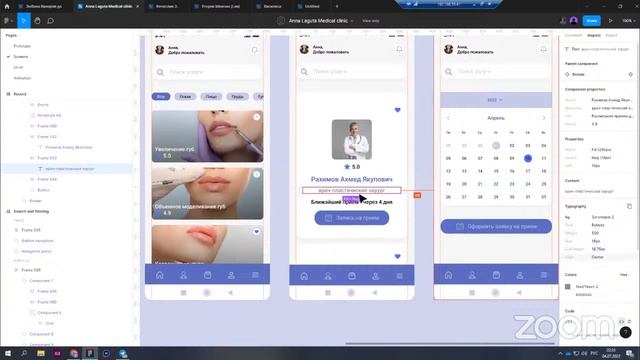
Task: Expand the file name dropdown arrow
Action: click(x=352, y=21)
